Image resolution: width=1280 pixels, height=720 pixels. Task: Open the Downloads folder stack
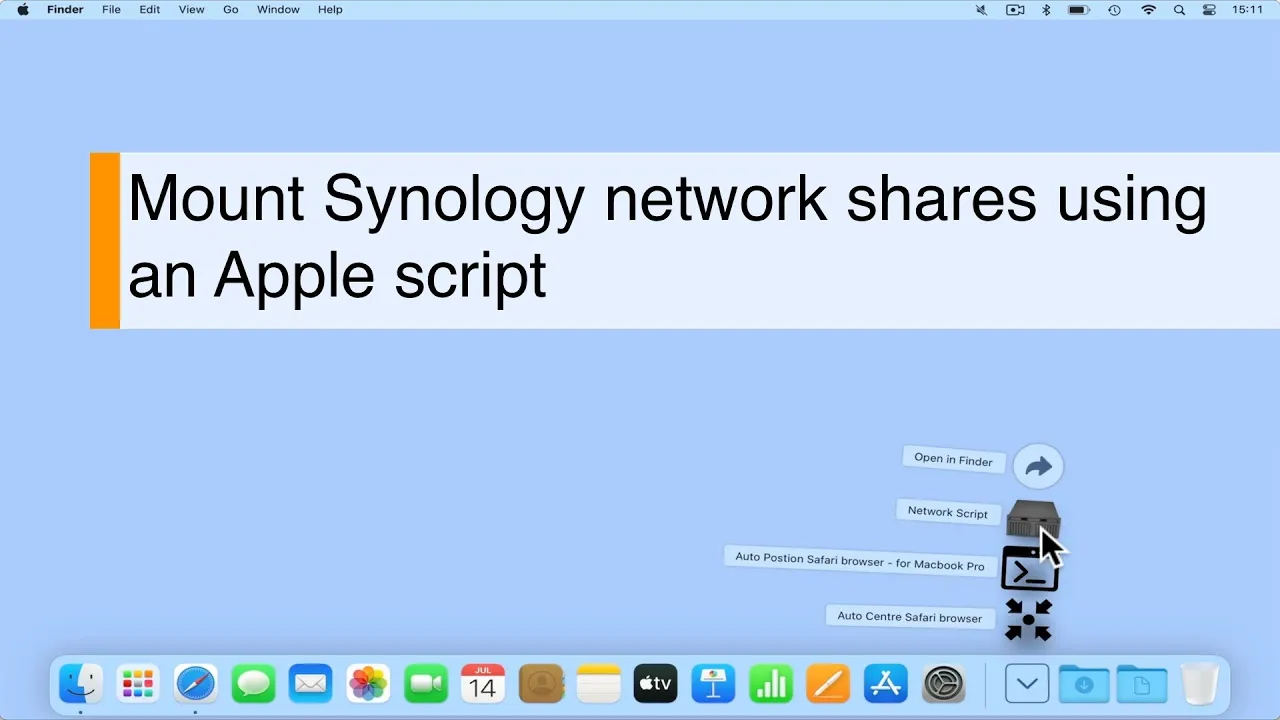coord(1084,684)
